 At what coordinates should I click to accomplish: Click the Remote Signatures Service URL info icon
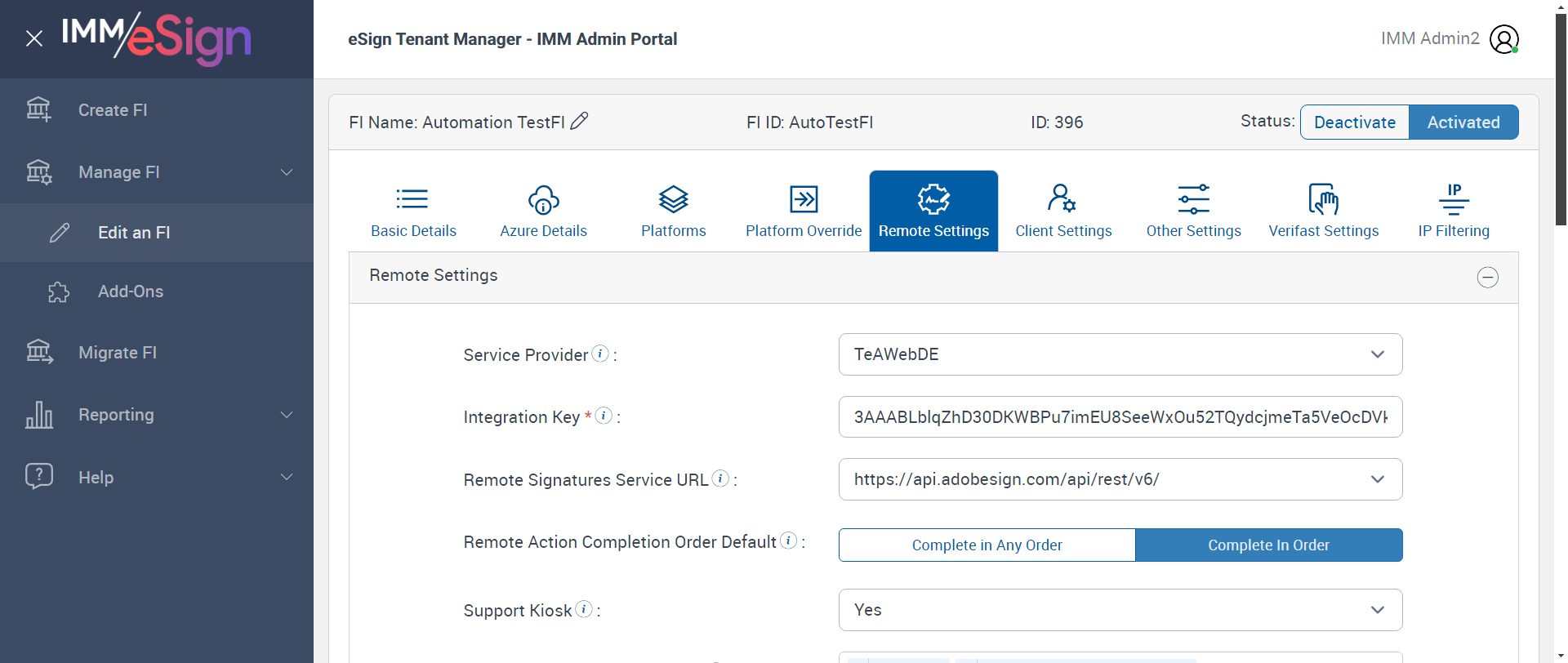720,478
